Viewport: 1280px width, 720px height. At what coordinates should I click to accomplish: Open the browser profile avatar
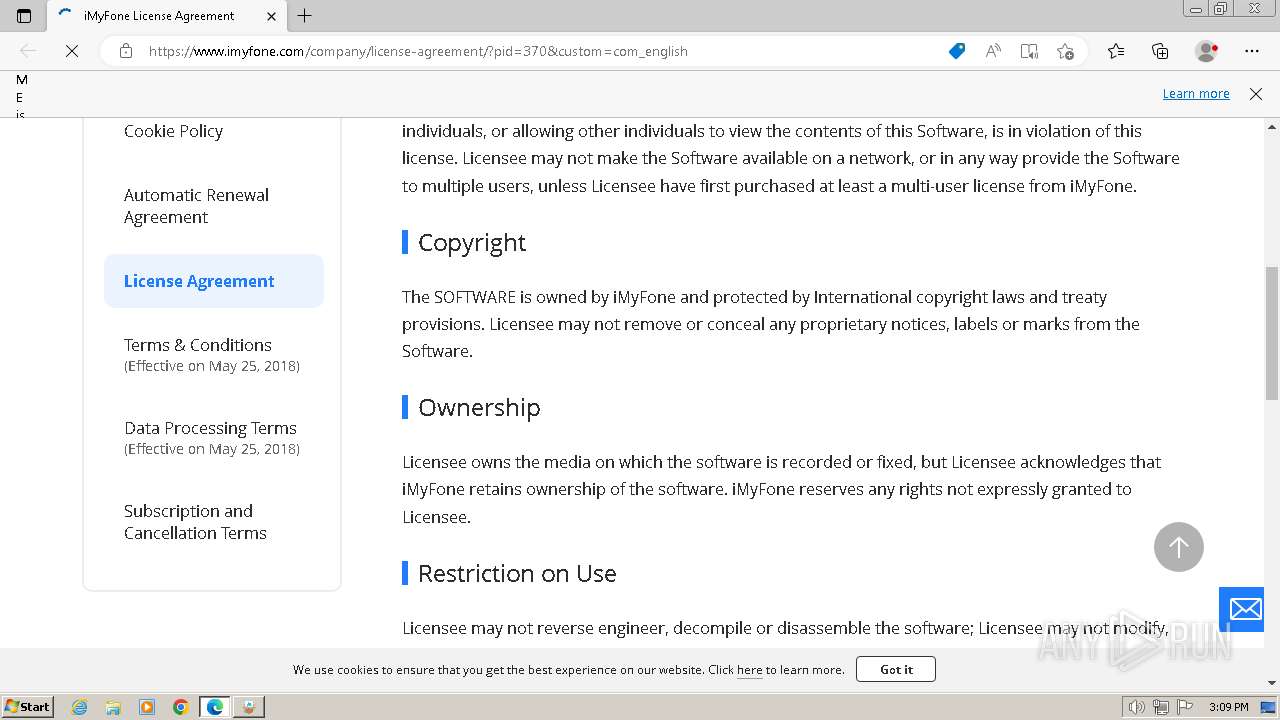(1206, 51)
